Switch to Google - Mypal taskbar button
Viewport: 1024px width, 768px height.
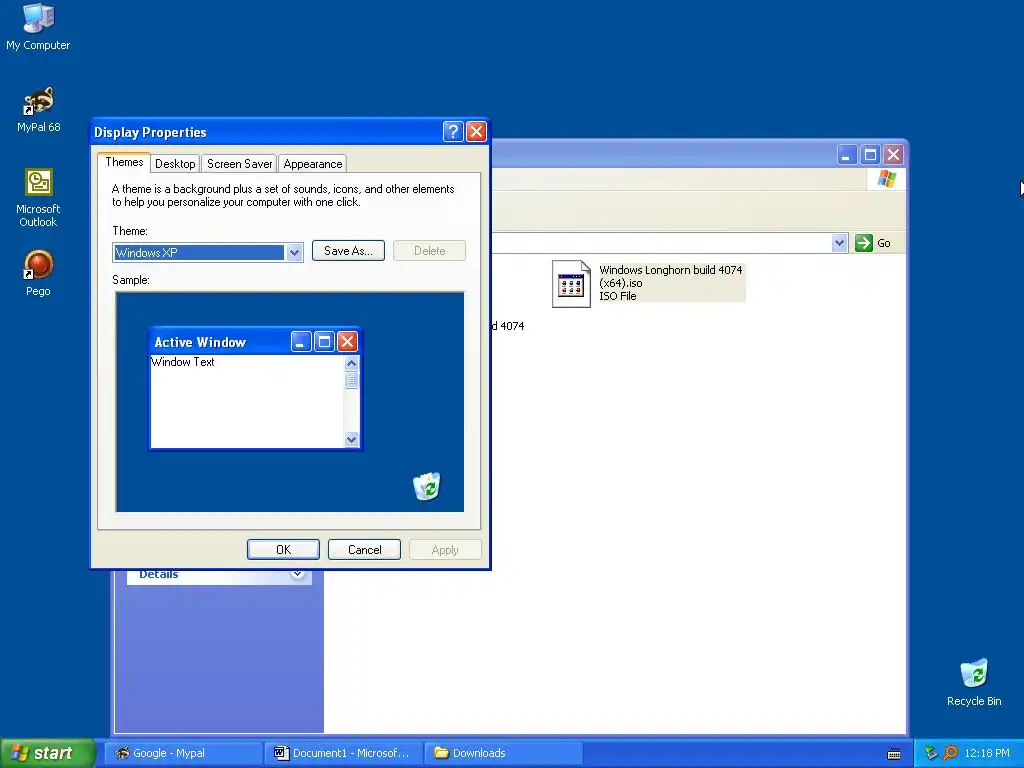coord(185,753)
